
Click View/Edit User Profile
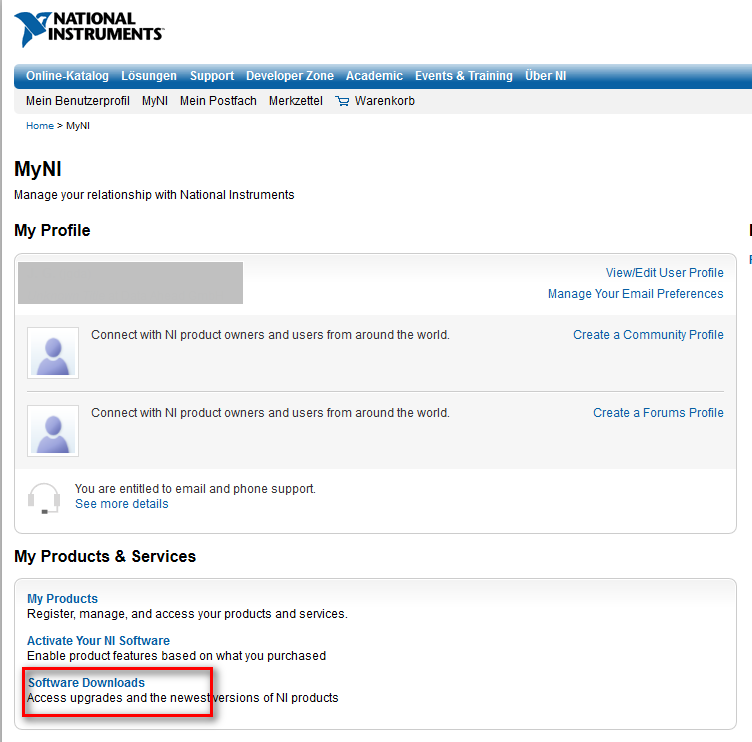[664, 272]
